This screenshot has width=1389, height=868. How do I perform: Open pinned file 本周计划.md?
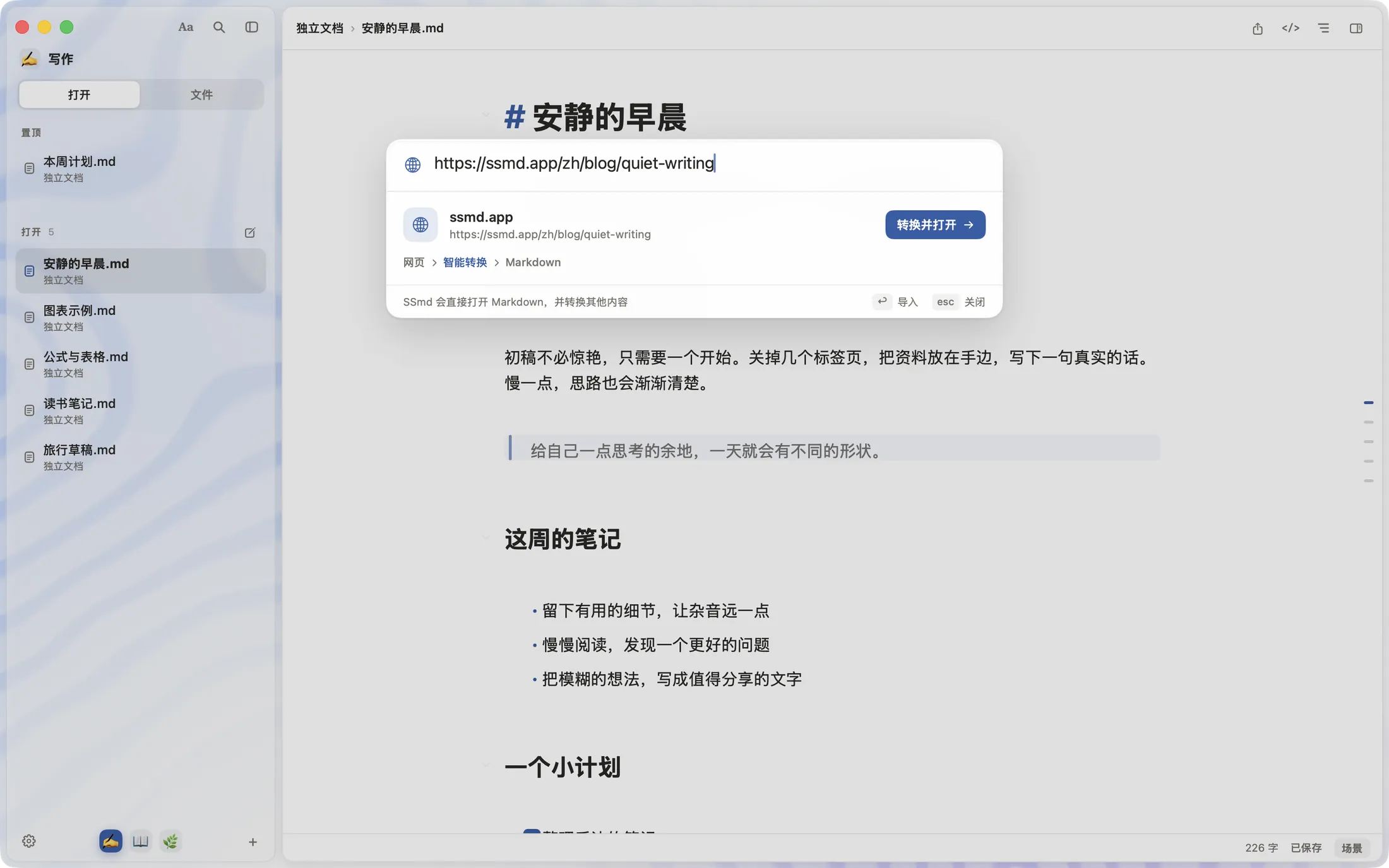(x=140, y=169)
